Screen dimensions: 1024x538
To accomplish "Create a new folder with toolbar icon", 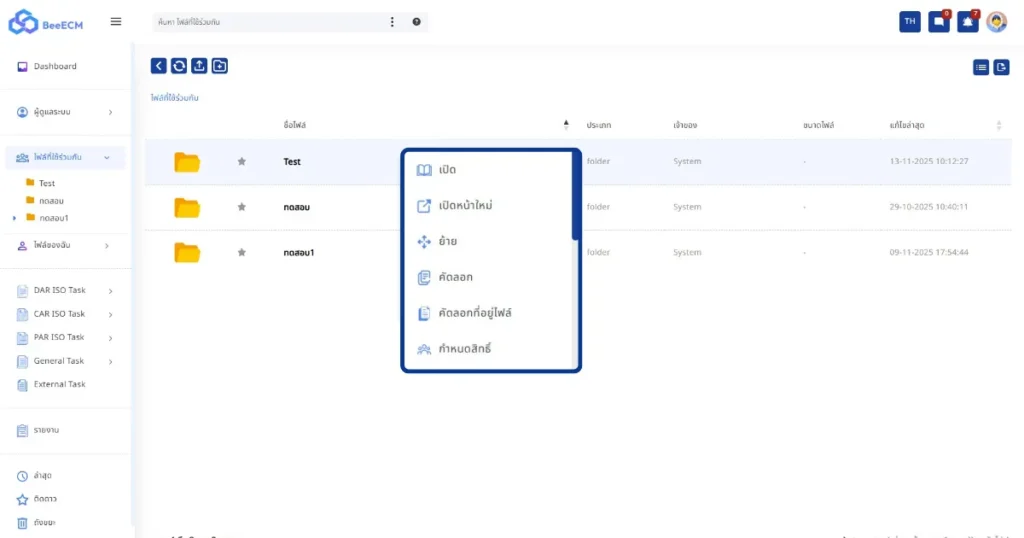I will click(219, 66).
